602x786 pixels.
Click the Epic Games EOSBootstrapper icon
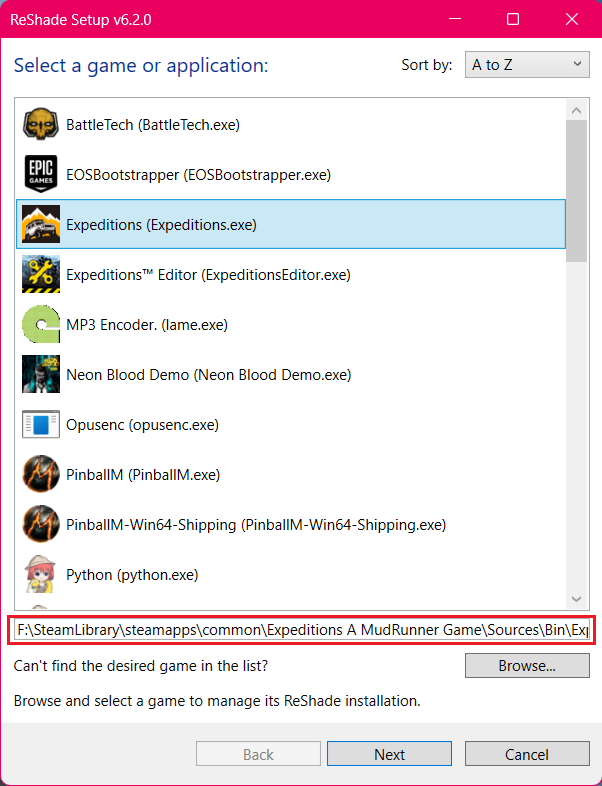(41, 174)
